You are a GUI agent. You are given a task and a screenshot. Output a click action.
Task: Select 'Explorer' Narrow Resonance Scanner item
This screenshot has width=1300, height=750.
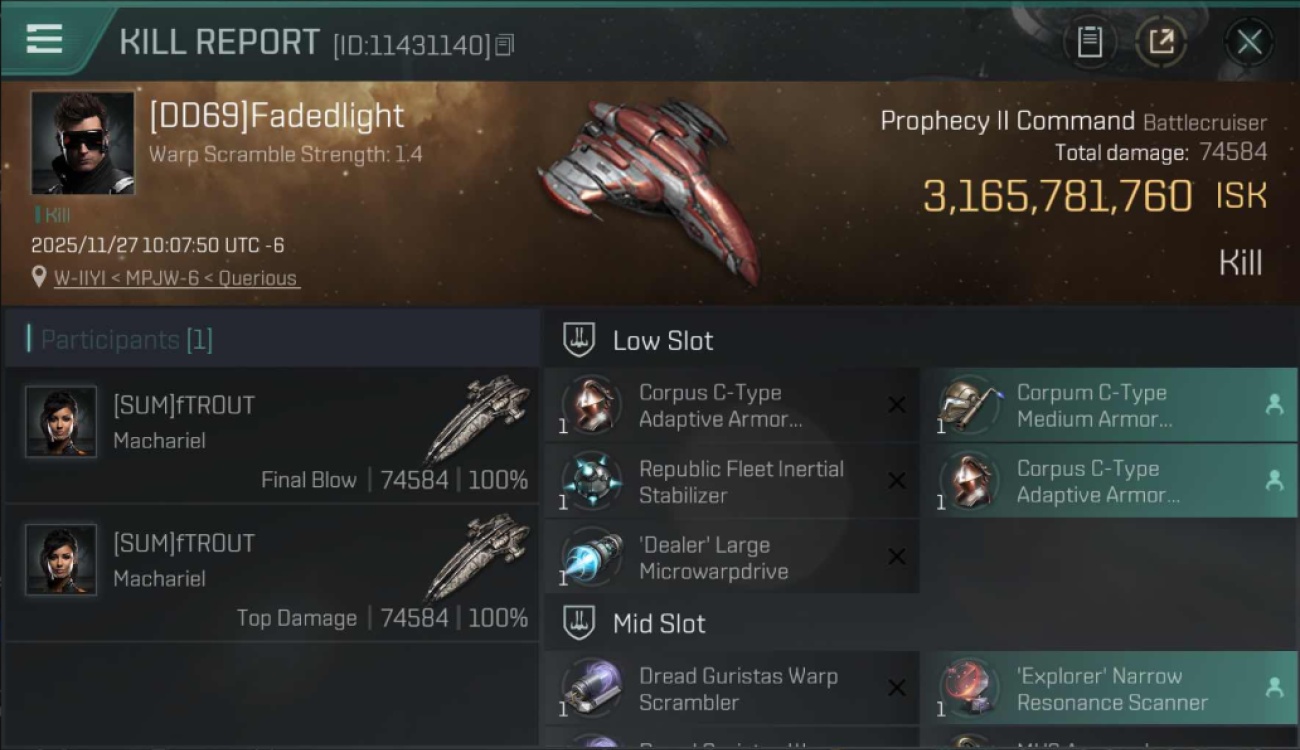pyautogui.click(x=1109, y=689)
